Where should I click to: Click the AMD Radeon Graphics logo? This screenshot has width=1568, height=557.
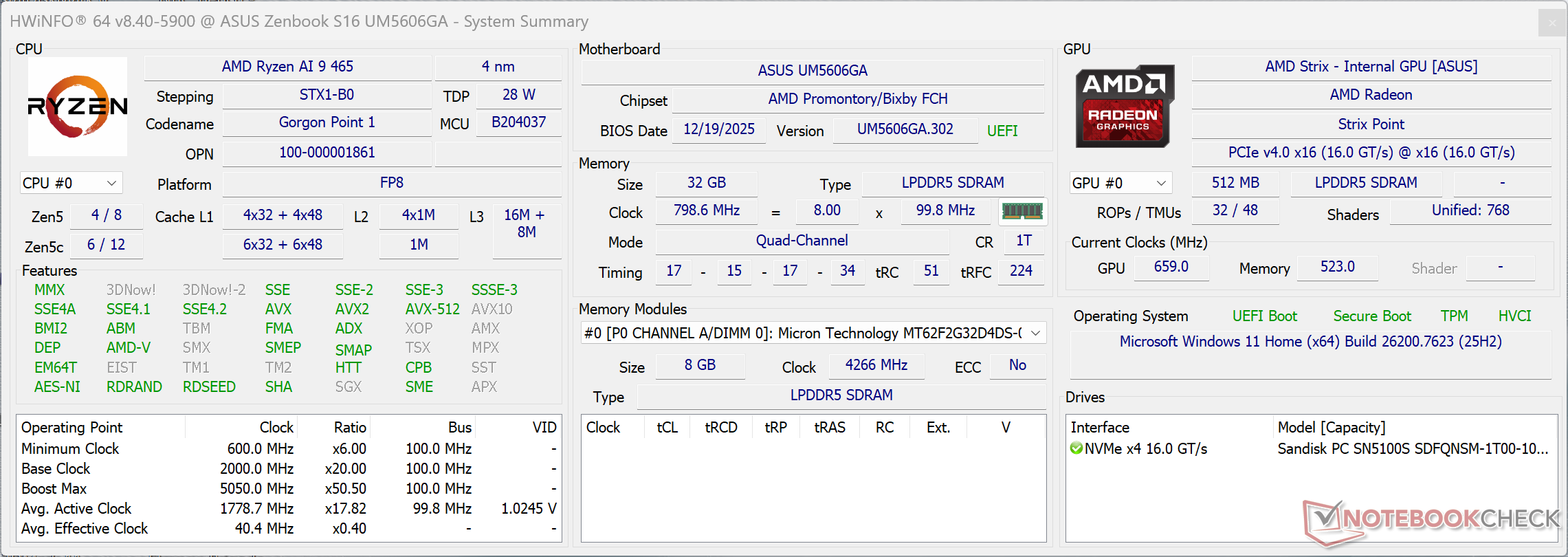tap(1124, 107)
